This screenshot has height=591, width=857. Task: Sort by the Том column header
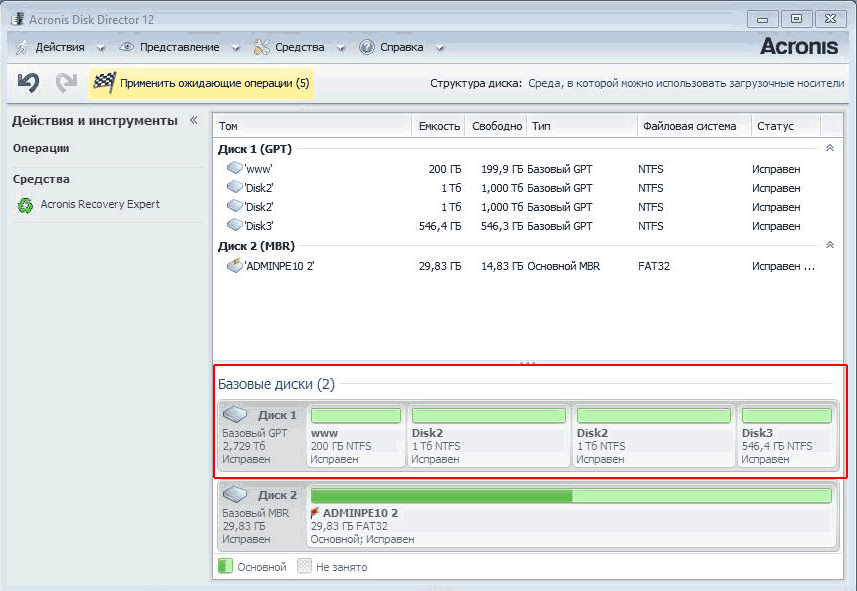pos(312,126)
